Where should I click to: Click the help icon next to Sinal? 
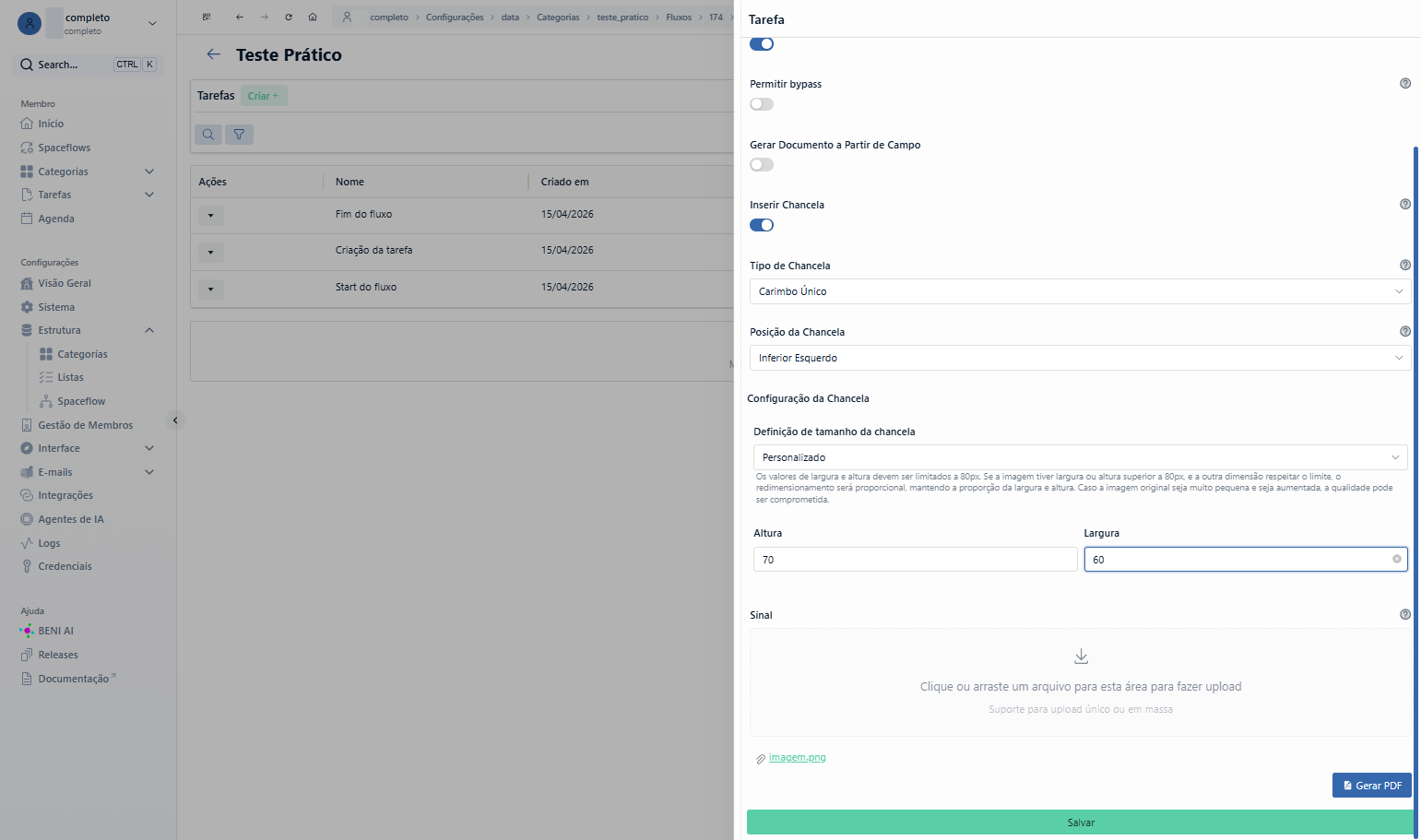[1405, 614]
